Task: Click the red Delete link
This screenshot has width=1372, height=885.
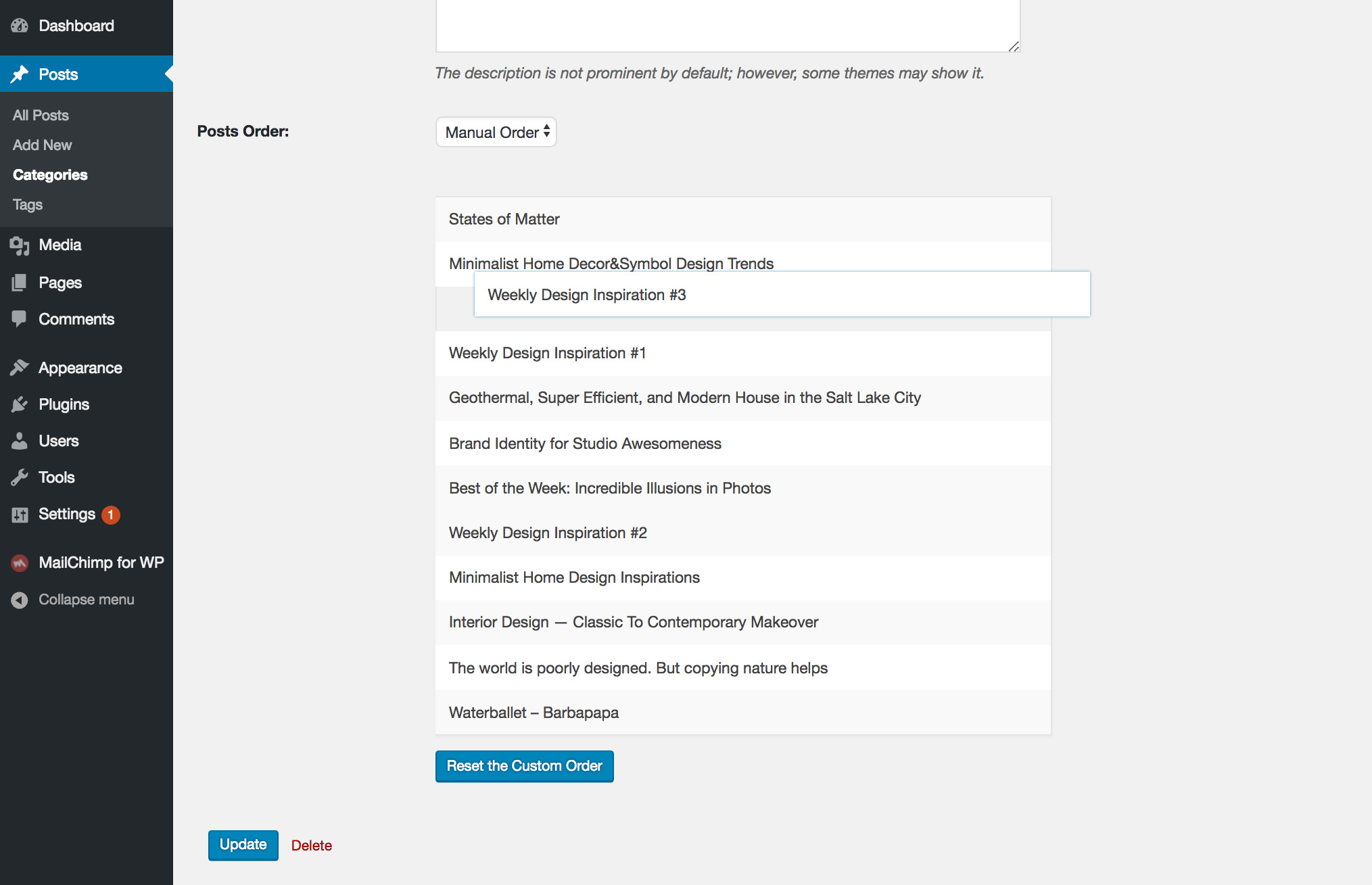Action: (x=311, y=846)
